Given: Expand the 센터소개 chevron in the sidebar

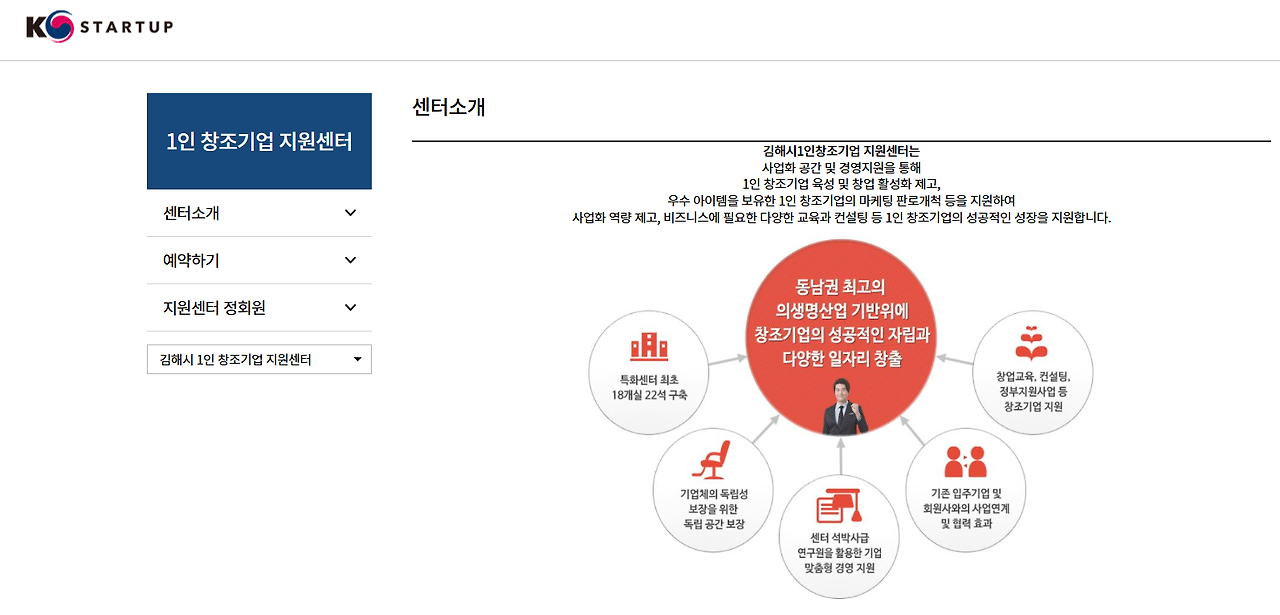Looking at the screenshot, I should (x=350, y=213).
